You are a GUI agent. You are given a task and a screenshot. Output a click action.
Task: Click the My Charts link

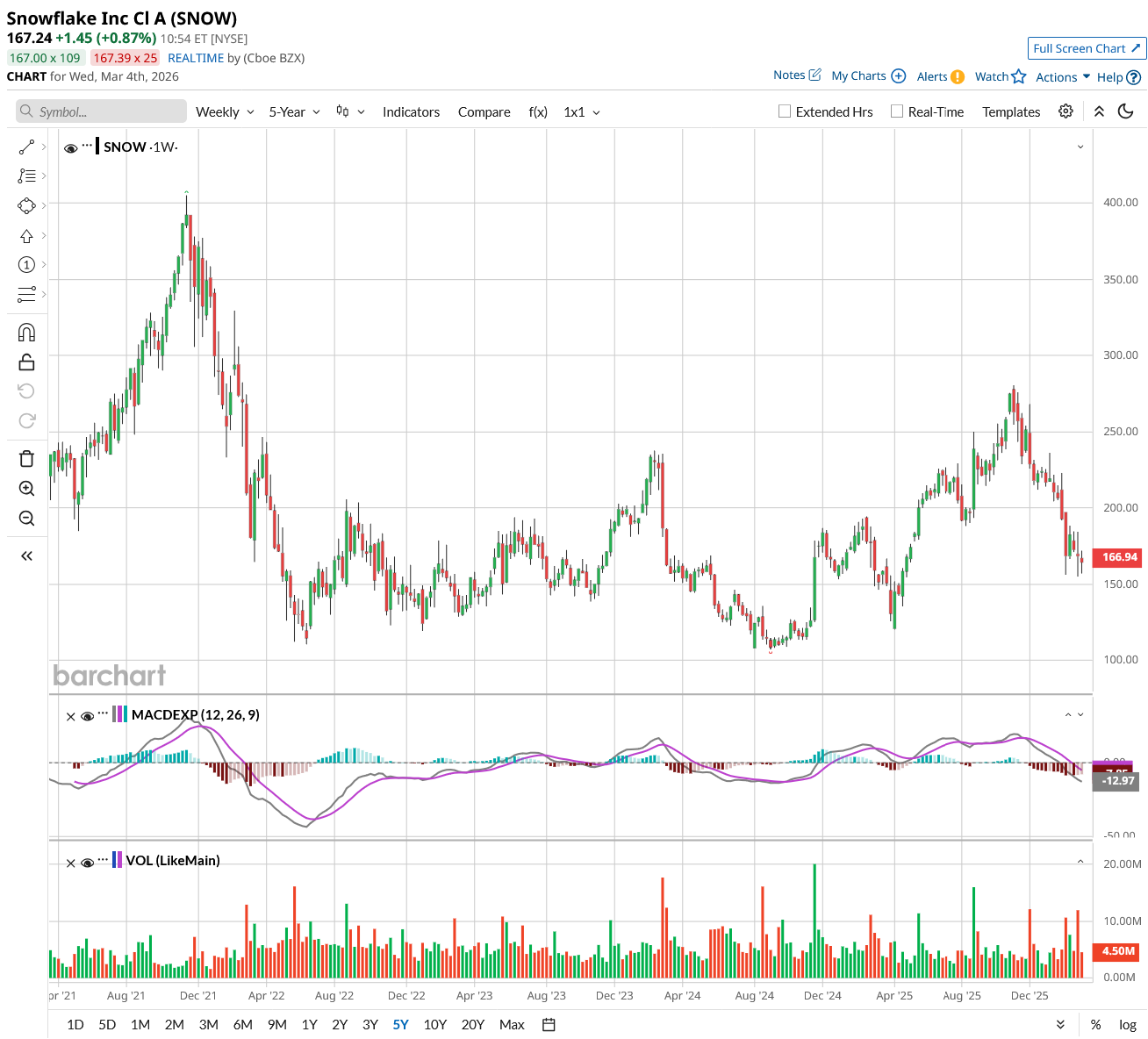(858, 75)
